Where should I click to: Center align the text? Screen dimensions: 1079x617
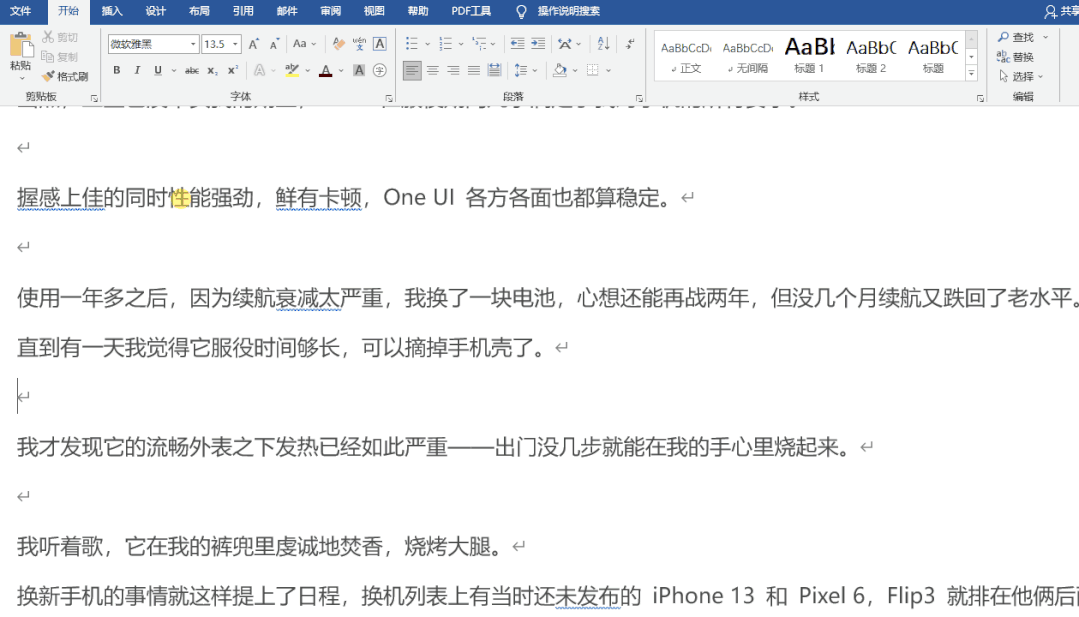pyautogui.click(x=433, y=70)
